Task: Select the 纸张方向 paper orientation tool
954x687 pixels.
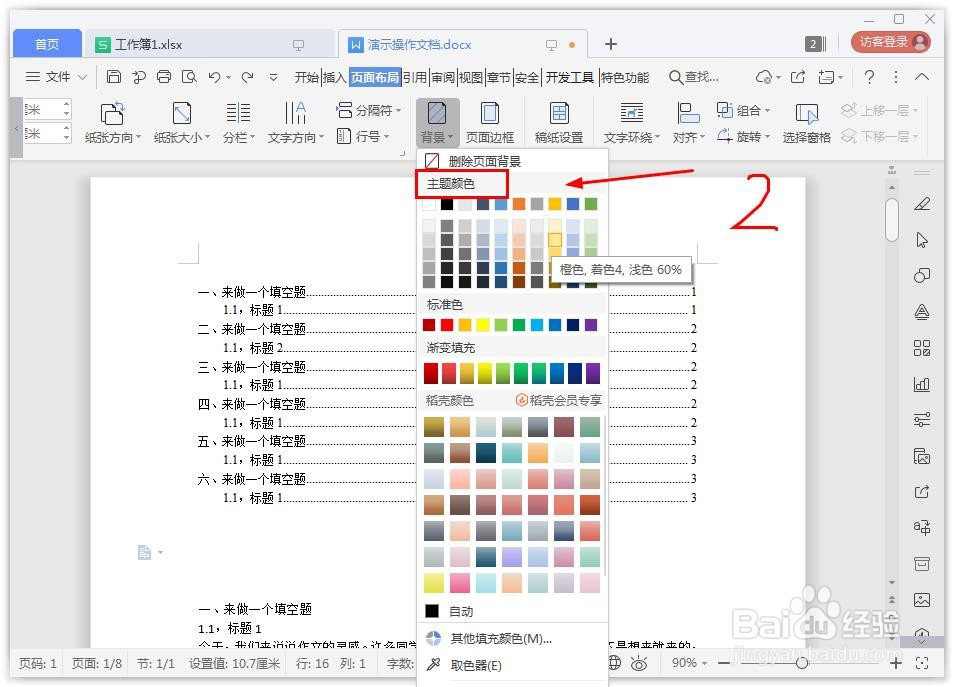Action: pos(110,122)
